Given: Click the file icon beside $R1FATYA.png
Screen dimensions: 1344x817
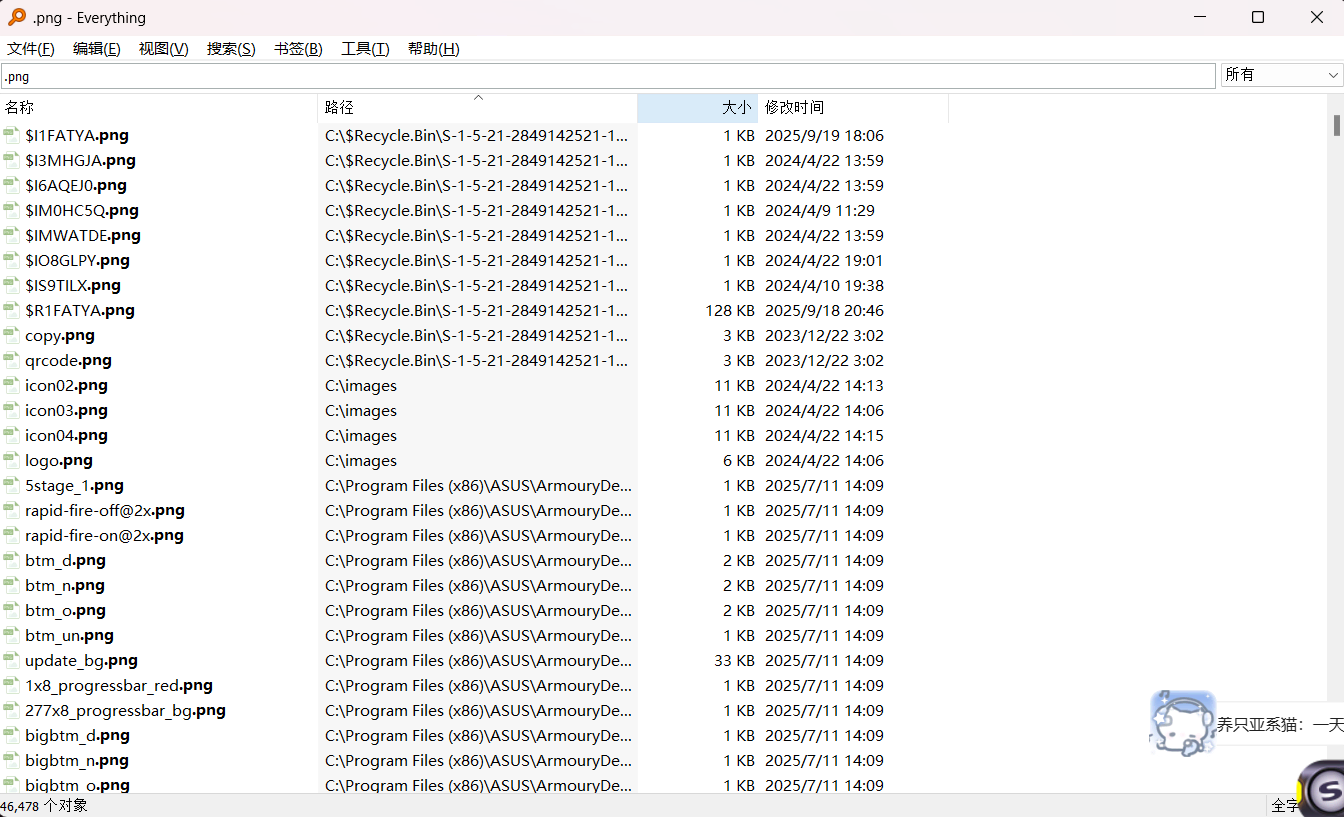Looking at the screenshot, I should [11, 310].
